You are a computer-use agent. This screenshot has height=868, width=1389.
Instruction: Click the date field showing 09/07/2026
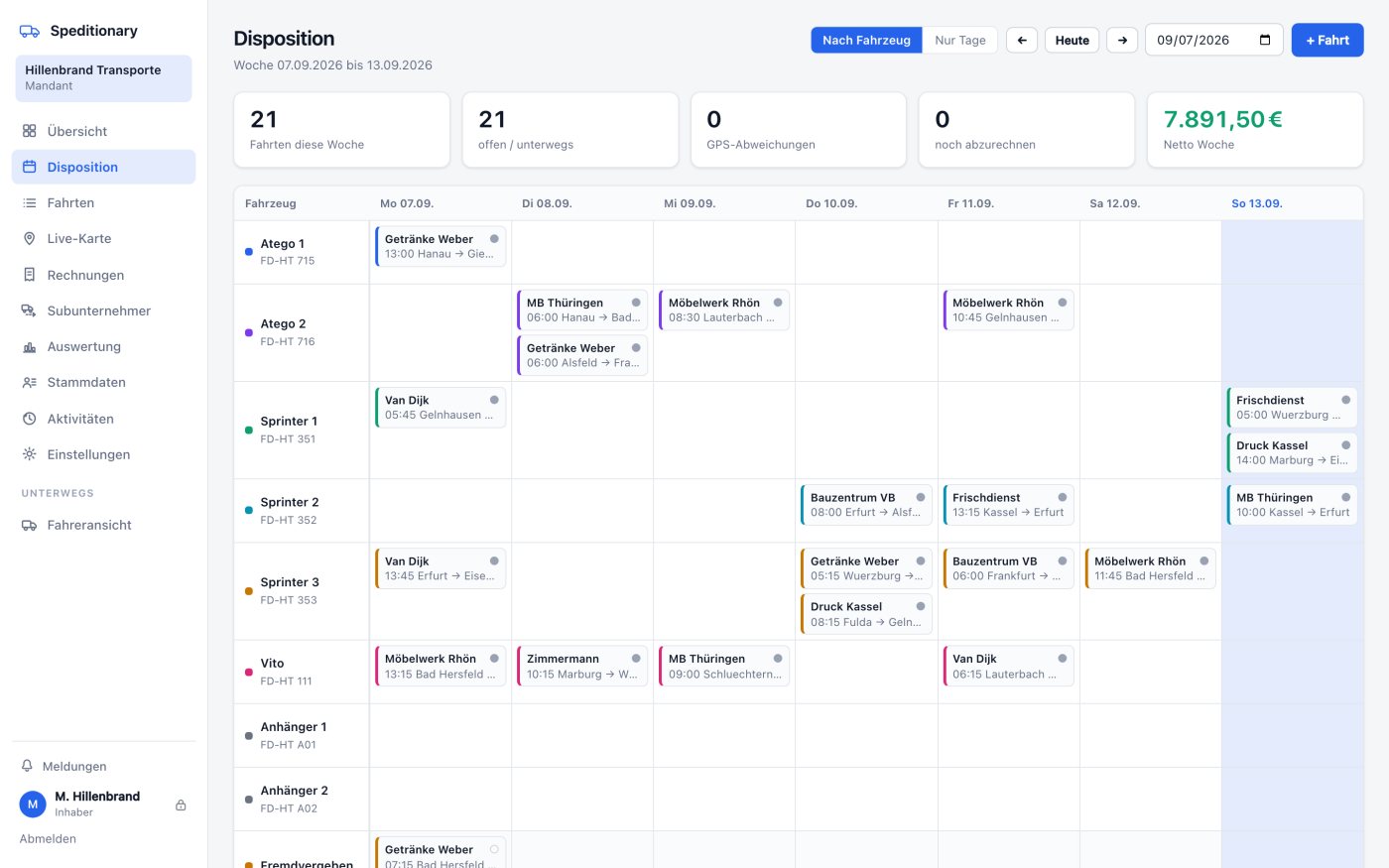point(1214,40)
